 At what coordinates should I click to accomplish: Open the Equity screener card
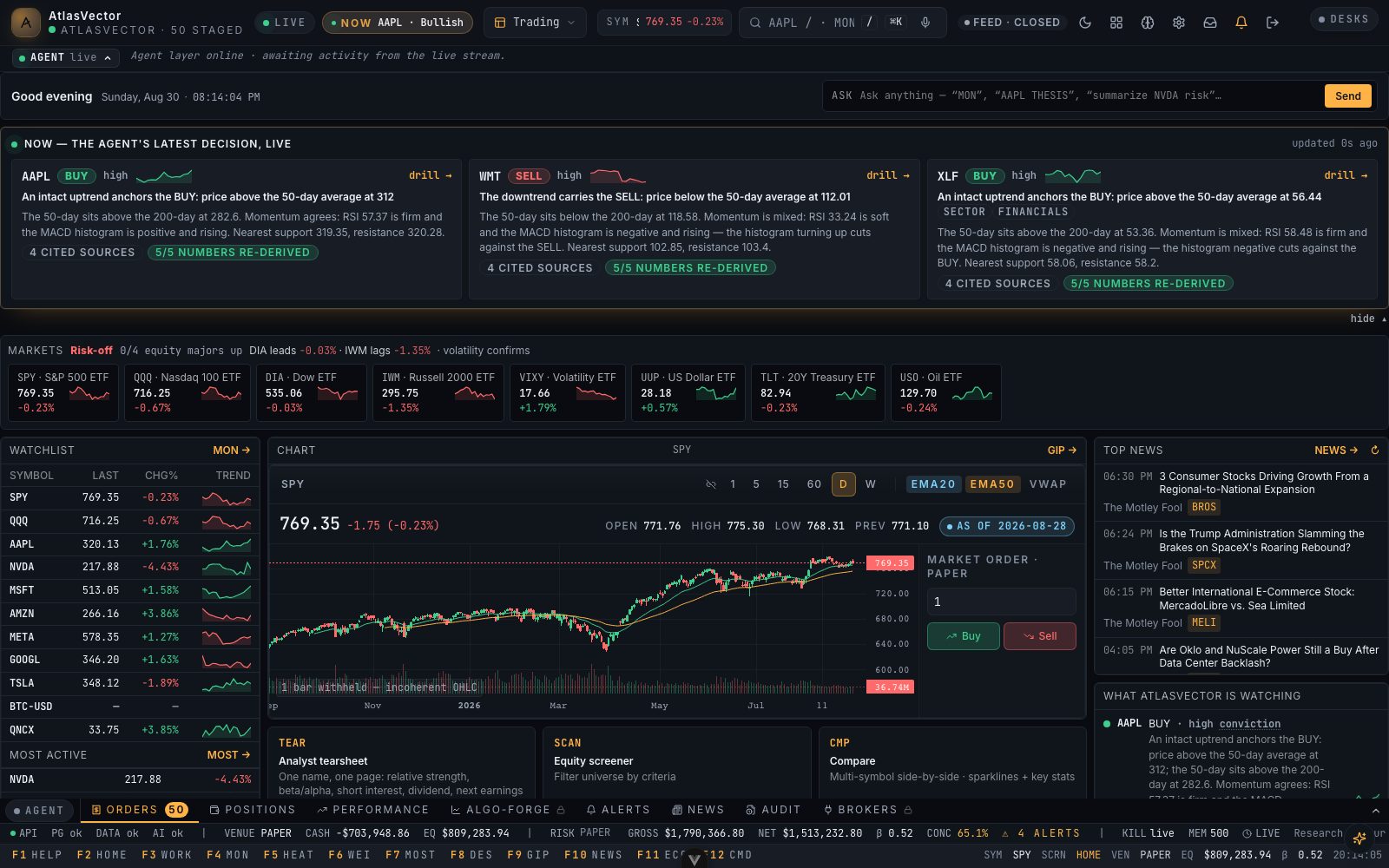pos(677,763)
